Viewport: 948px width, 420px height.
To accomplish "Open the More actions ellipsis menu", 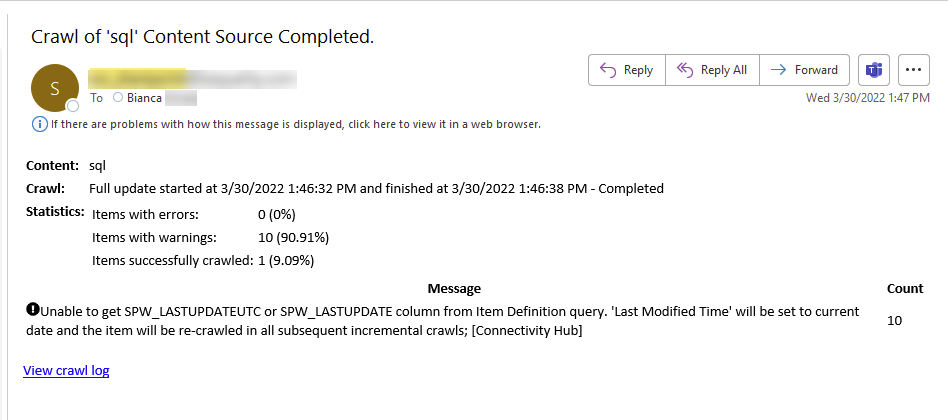I will tap(914, 70).
